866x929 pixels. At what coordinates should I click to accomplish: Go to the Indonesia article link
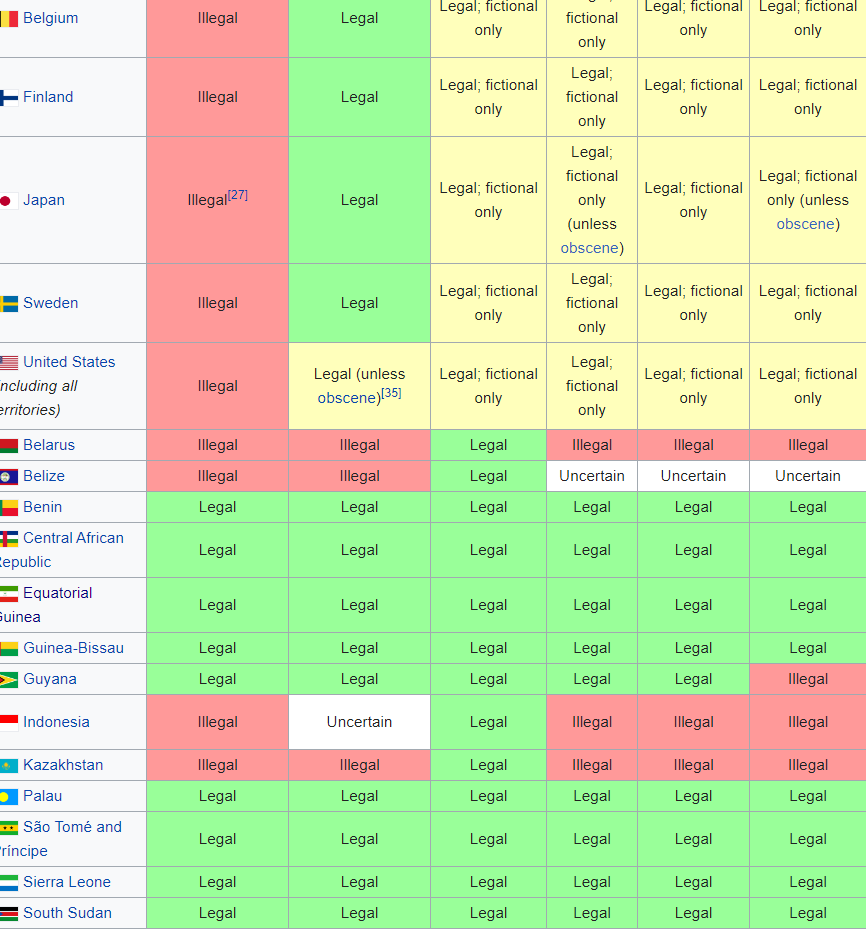pyautogui.click(x=56, y=722)
